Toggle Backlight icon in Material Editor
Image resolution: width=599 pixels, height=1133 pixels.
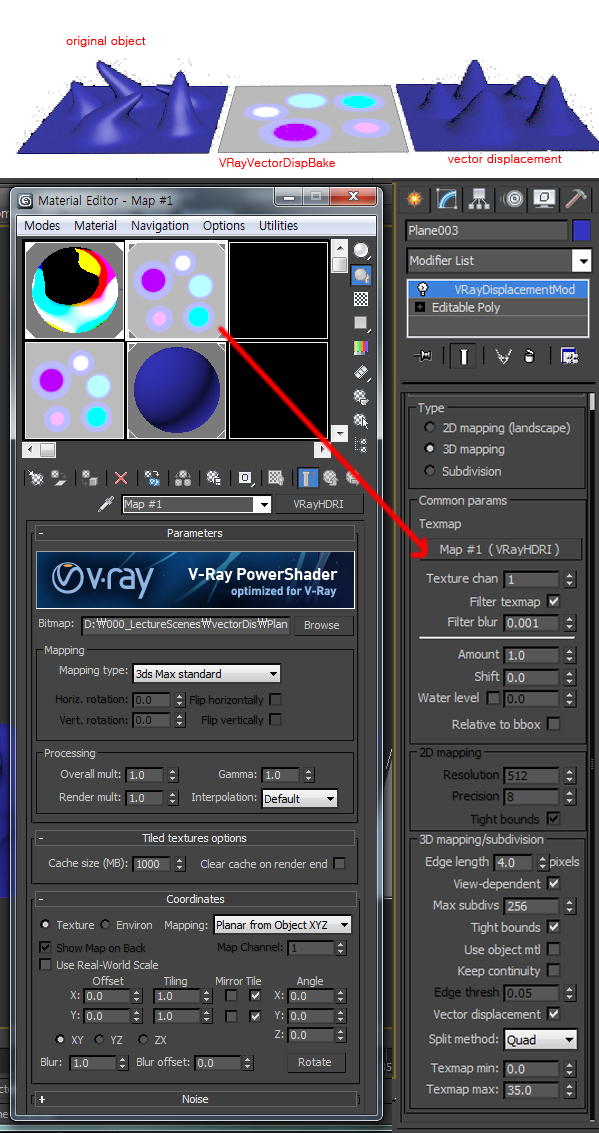(361, 275)
